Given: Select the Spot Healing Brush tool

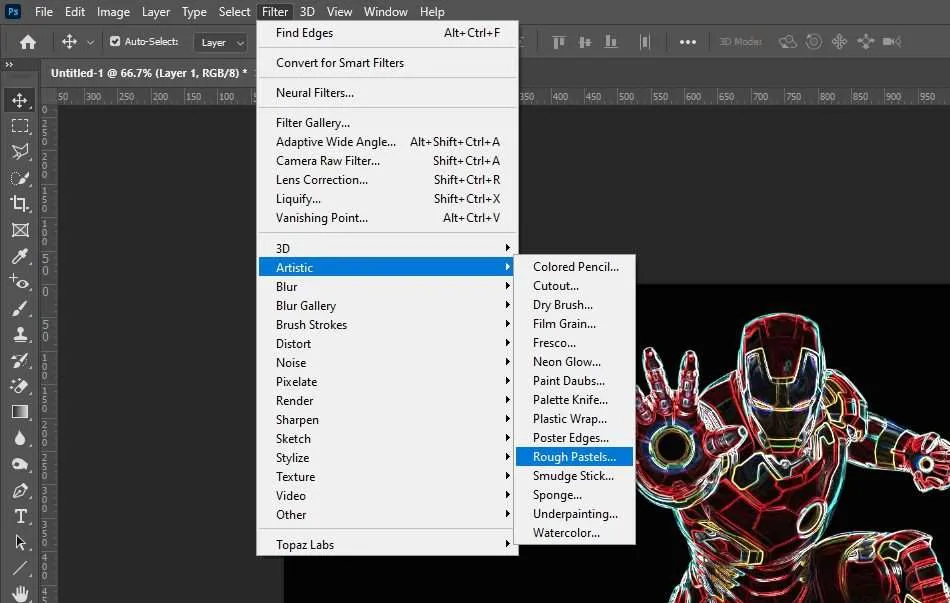Looking at the screenshot, I should pyautogui.click(x=20, y=282).
